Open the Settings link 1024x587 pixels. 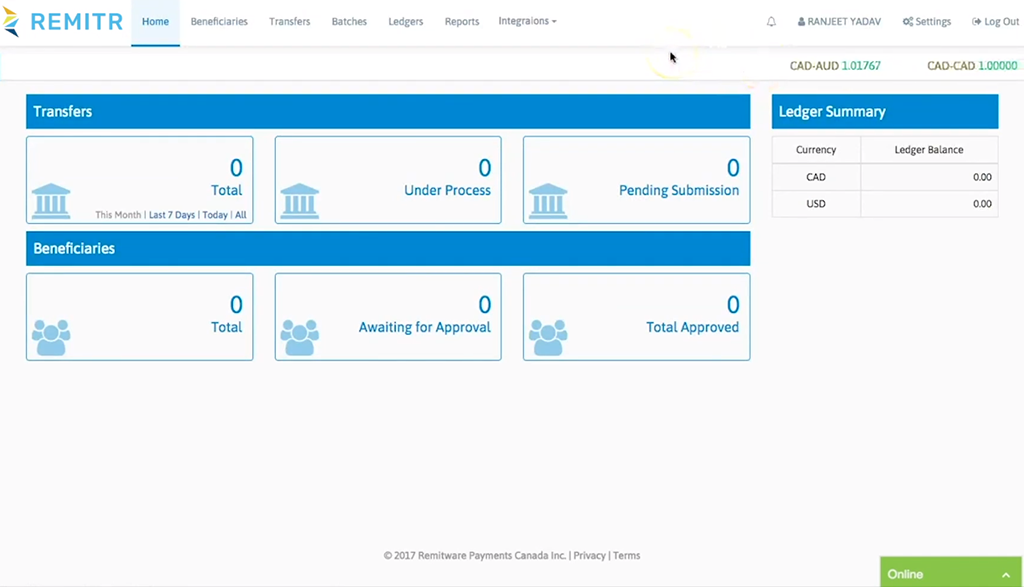(x=927, y=22)
